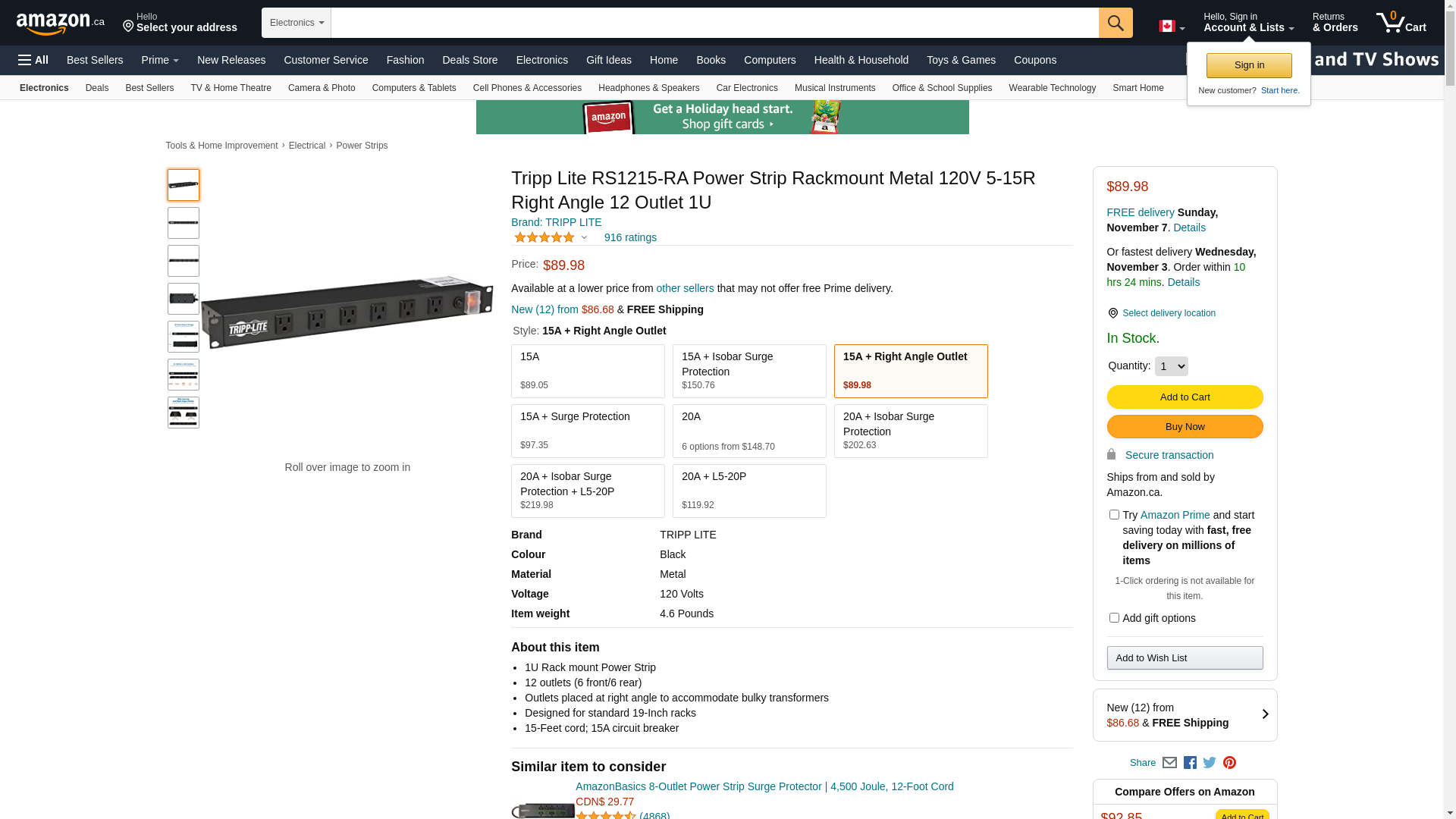
Task: Share product on Pinterest icon
Action: coord(1229,763)
